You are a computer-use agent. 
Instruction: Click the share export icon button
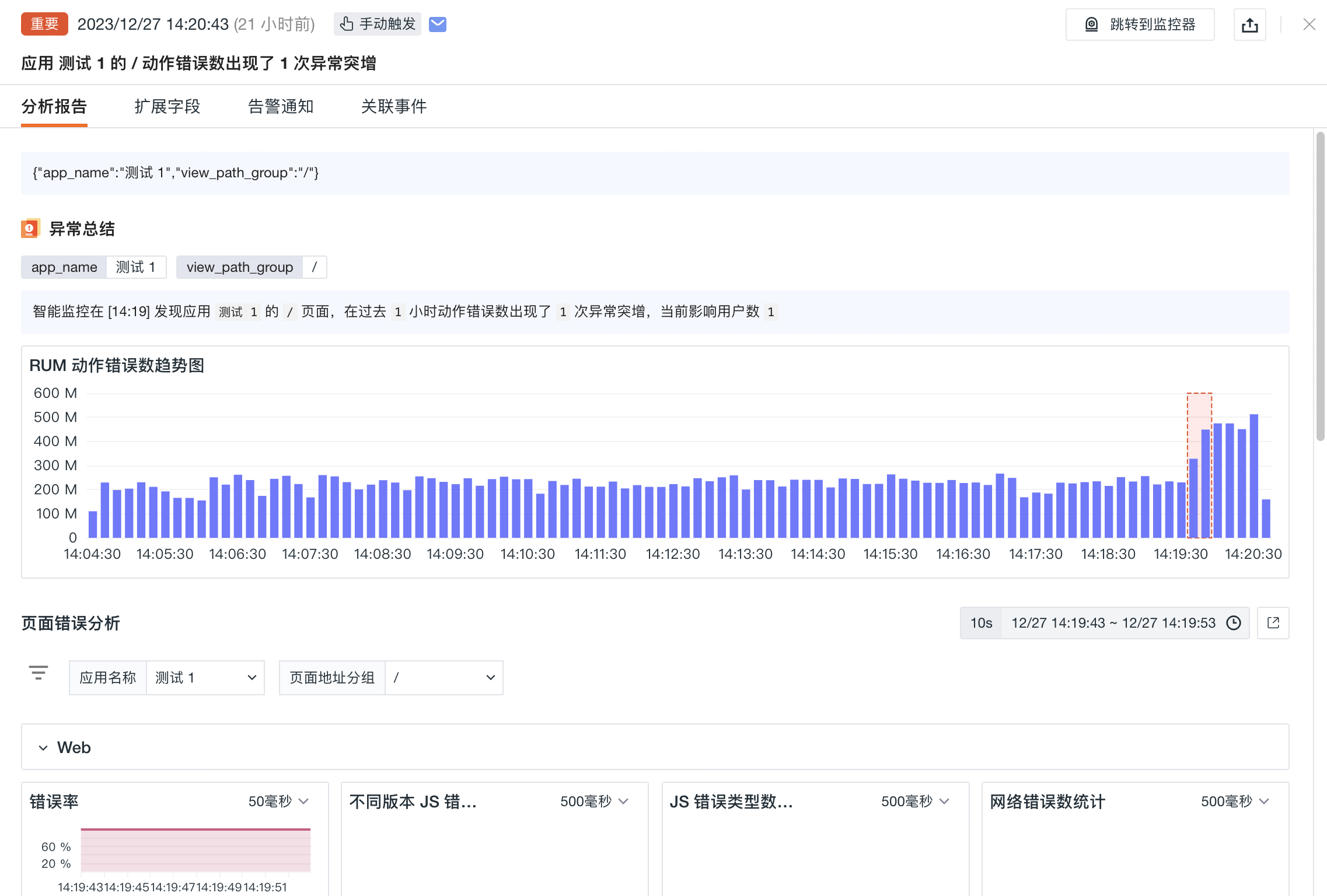click(1250, 24)
